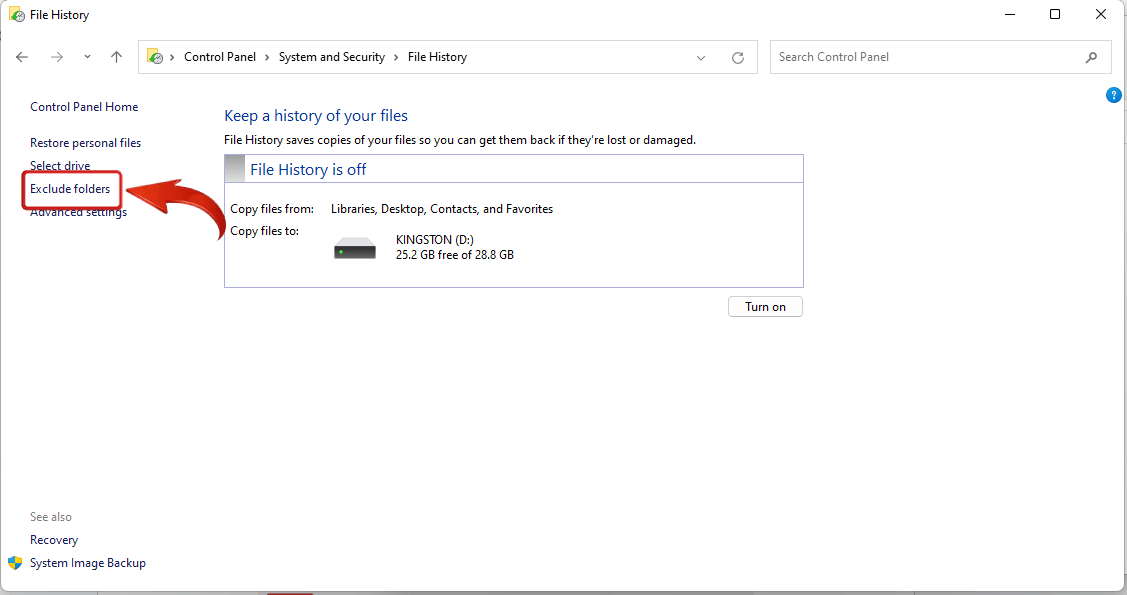Open the address bar history dropdown
1127x595 pixels.
coord(701,57)
